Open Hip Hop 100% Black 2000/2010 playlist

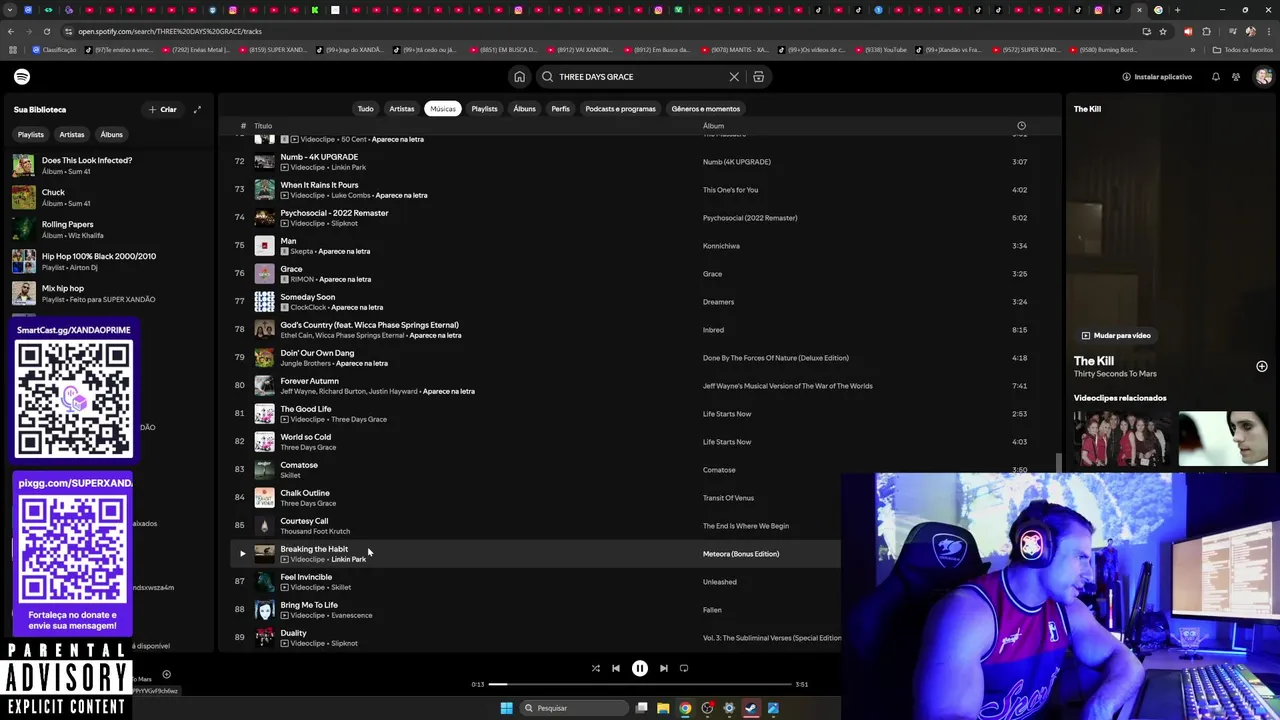pos(108,261)
